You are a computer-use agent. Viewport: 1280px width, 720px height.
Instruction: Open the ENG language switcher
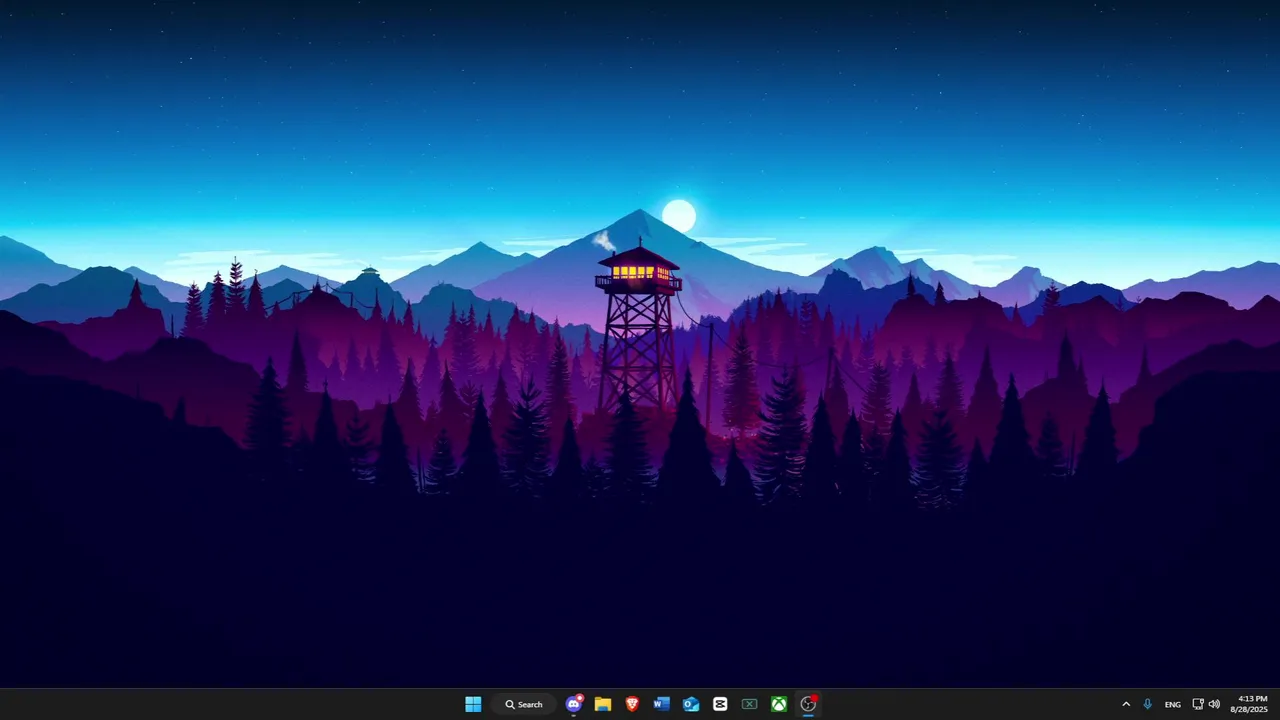click(x=1173, y=704)
